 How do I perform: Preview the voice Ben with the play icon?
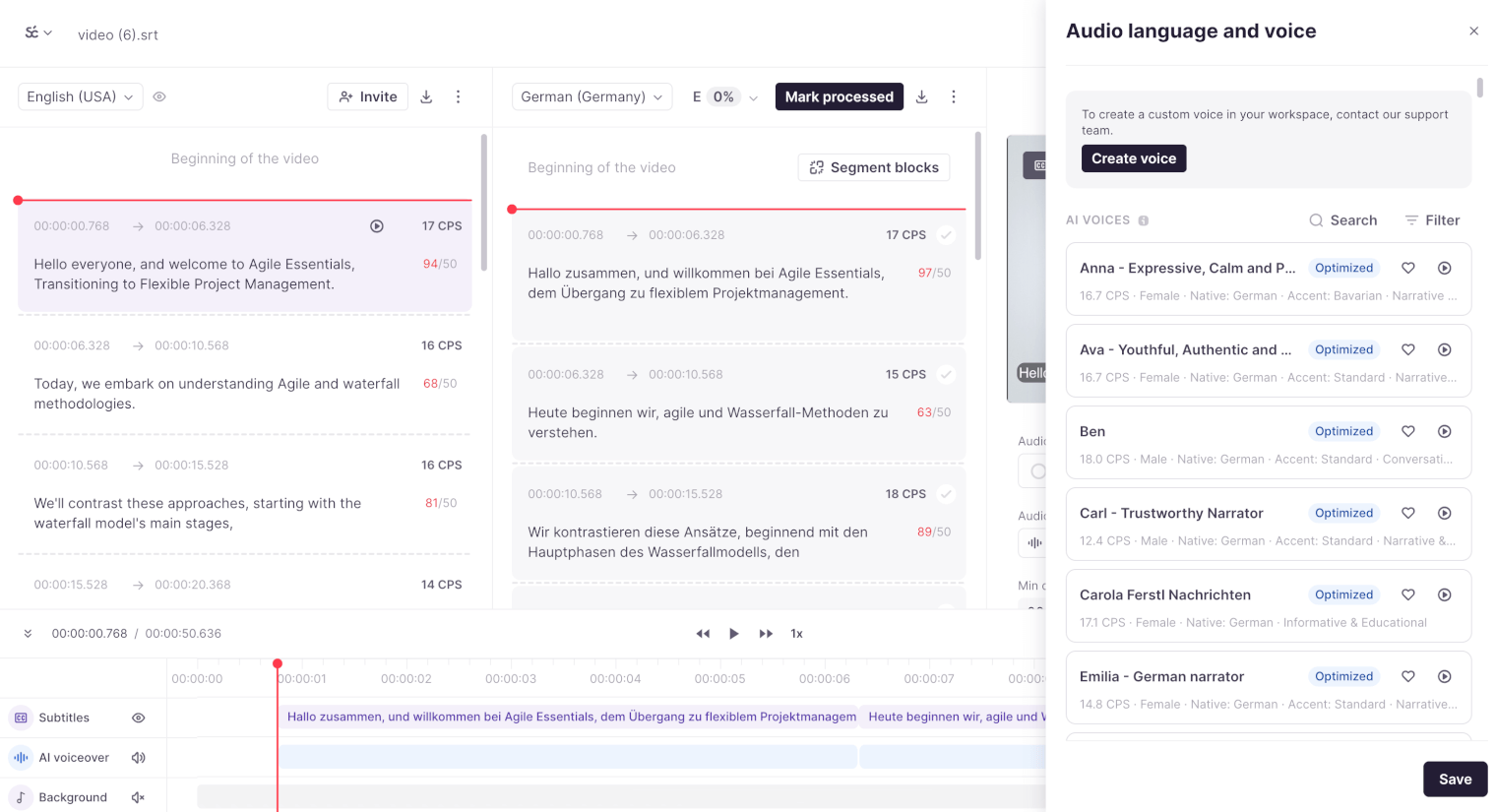[x=1444, y=430]
